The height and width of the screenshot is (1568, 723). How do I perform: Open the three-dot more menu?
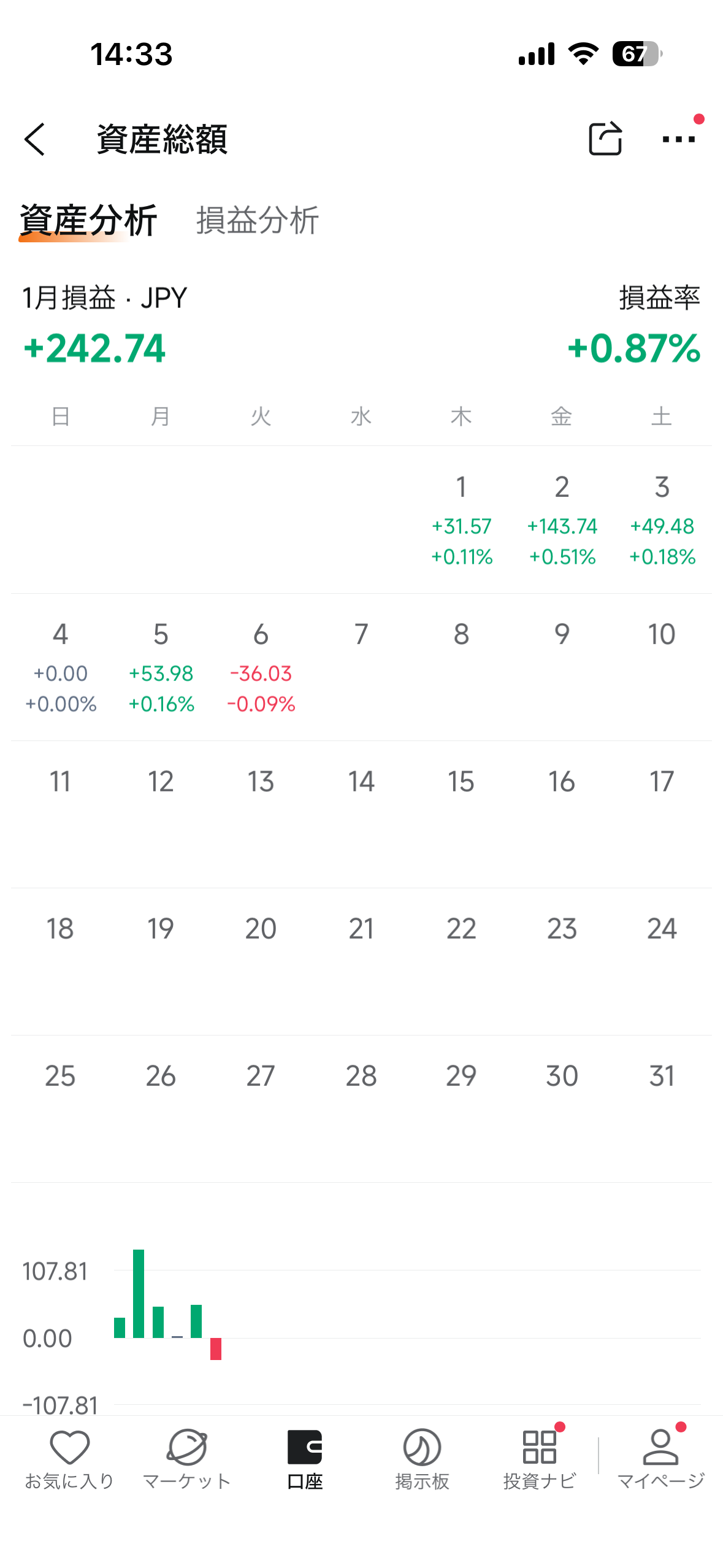[x=678, y=139]
